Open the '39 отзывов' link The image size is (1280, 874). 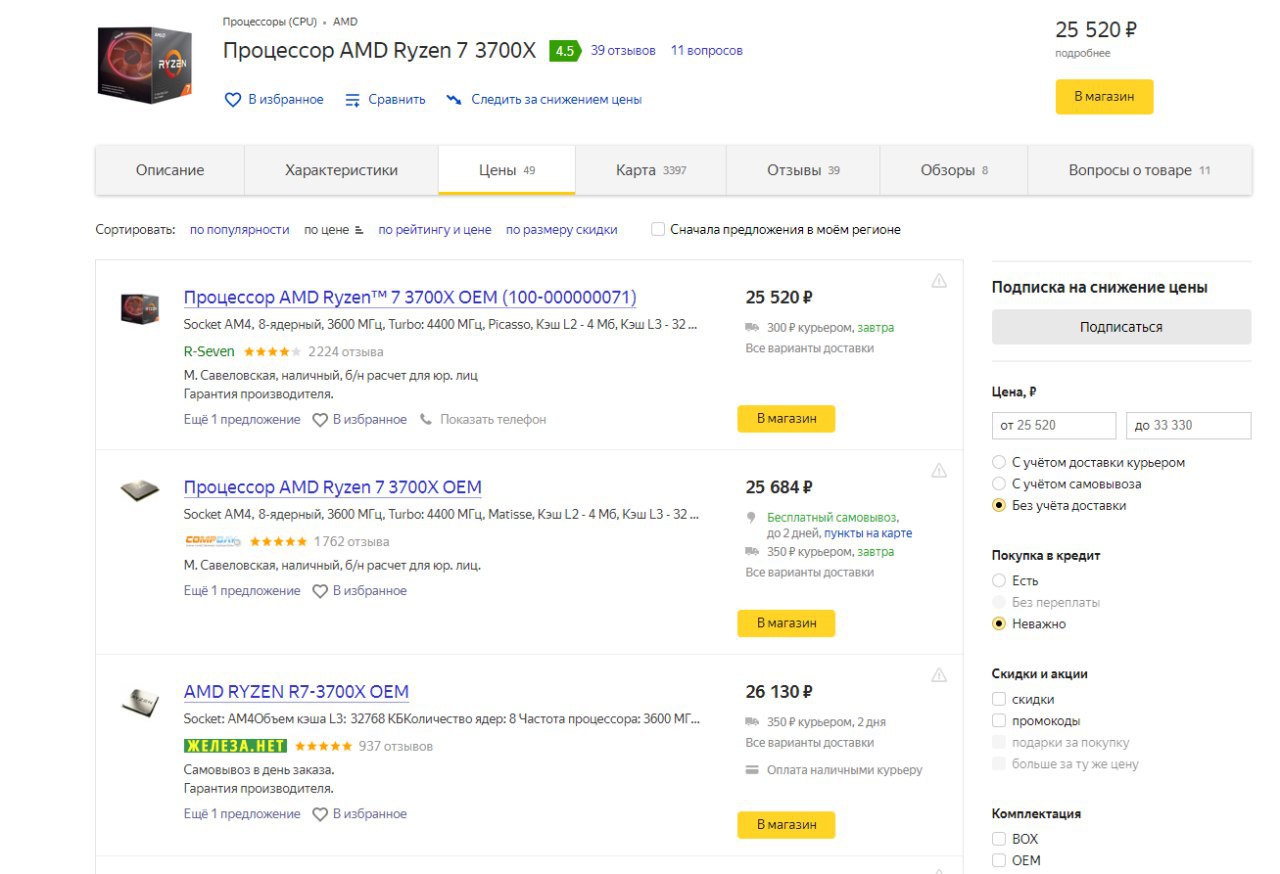[x=623, y=51]
